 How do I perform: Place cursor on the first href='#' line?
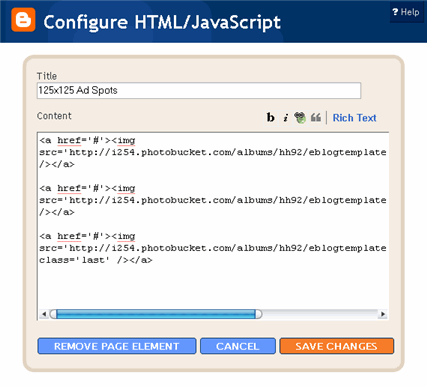tap(87, 140)
